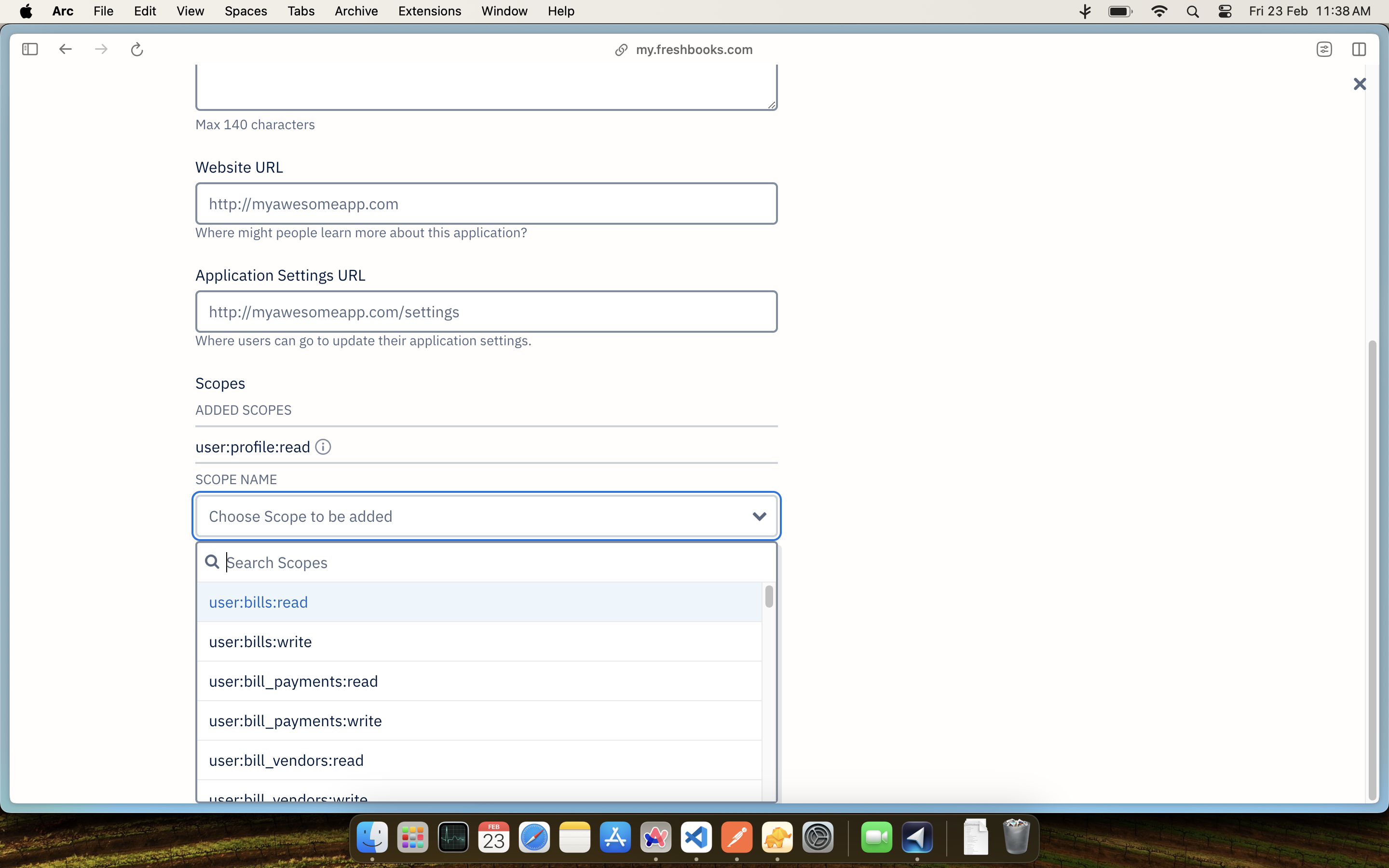
Task: Open split view icon in toolbar
Action: point(1359,49)
